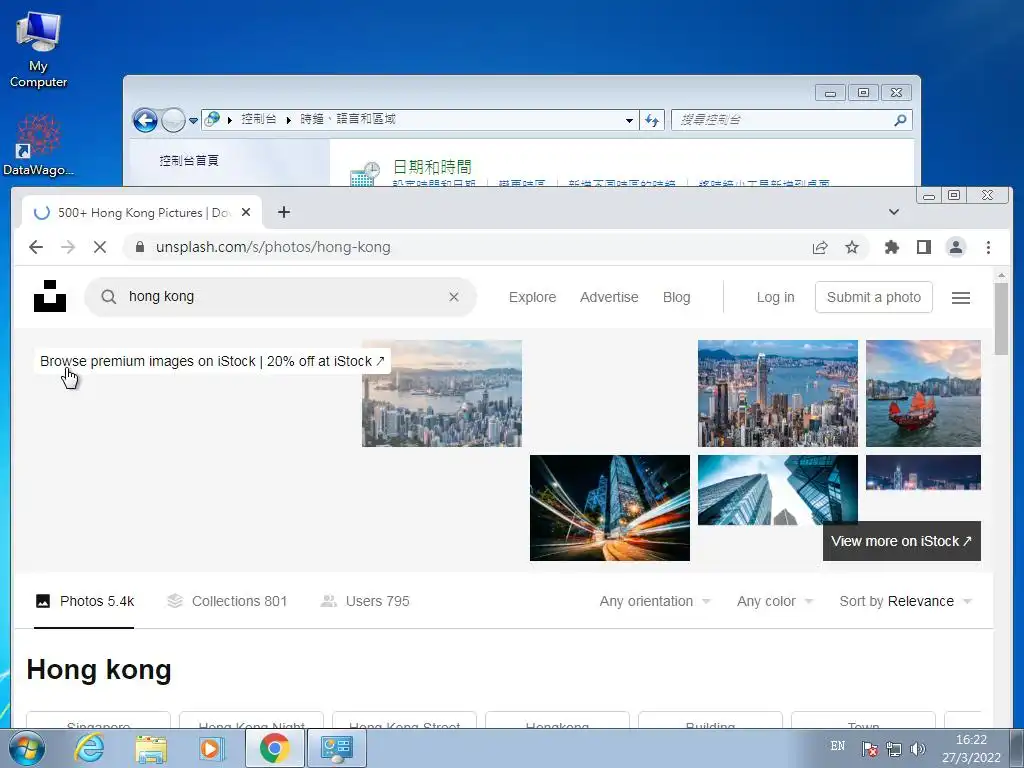The width and height of the screenshot is (1024, 768).
Task: Switch to Users 795 tab
Action: tap(365, 601)
